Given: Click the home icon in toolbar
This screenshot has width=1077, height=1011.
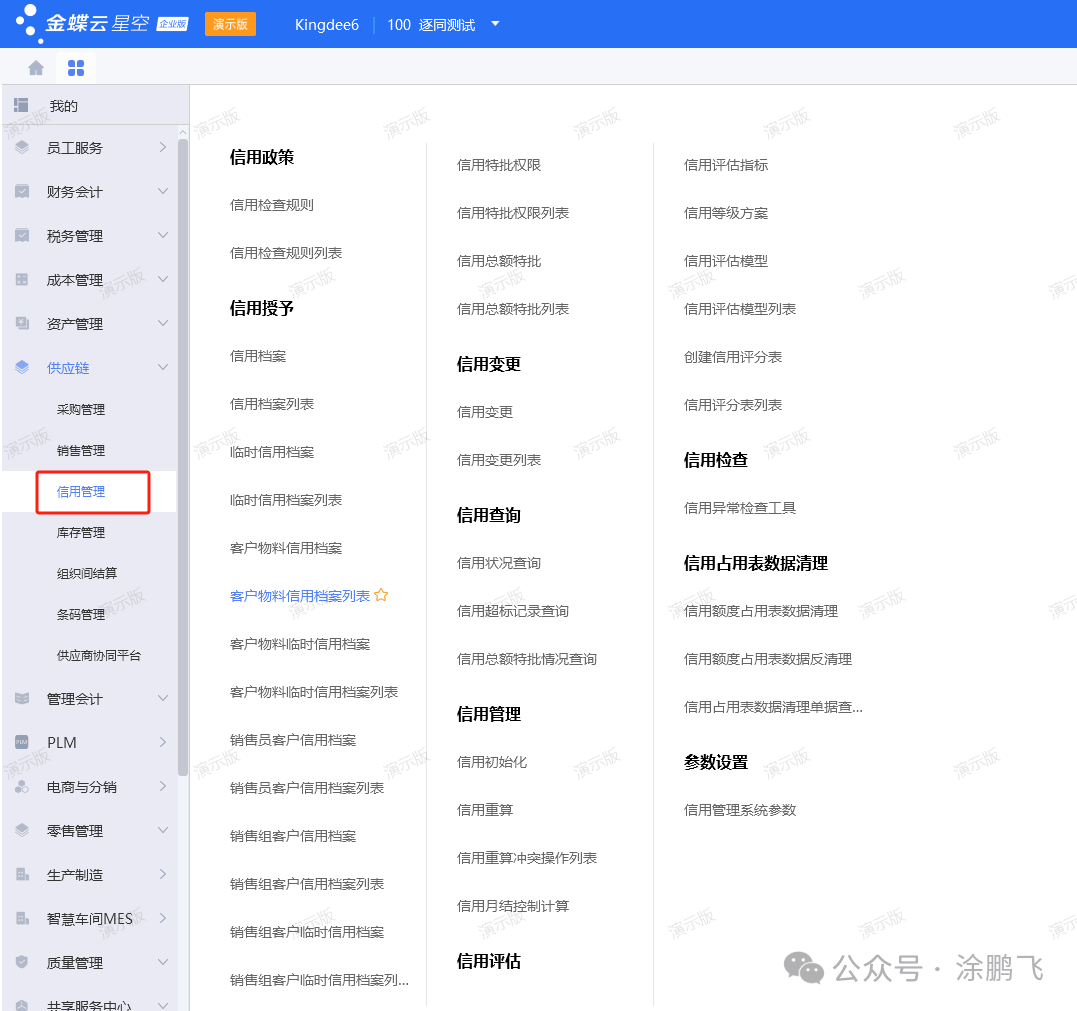Looking at the screenshot, I should pos(36,68).
